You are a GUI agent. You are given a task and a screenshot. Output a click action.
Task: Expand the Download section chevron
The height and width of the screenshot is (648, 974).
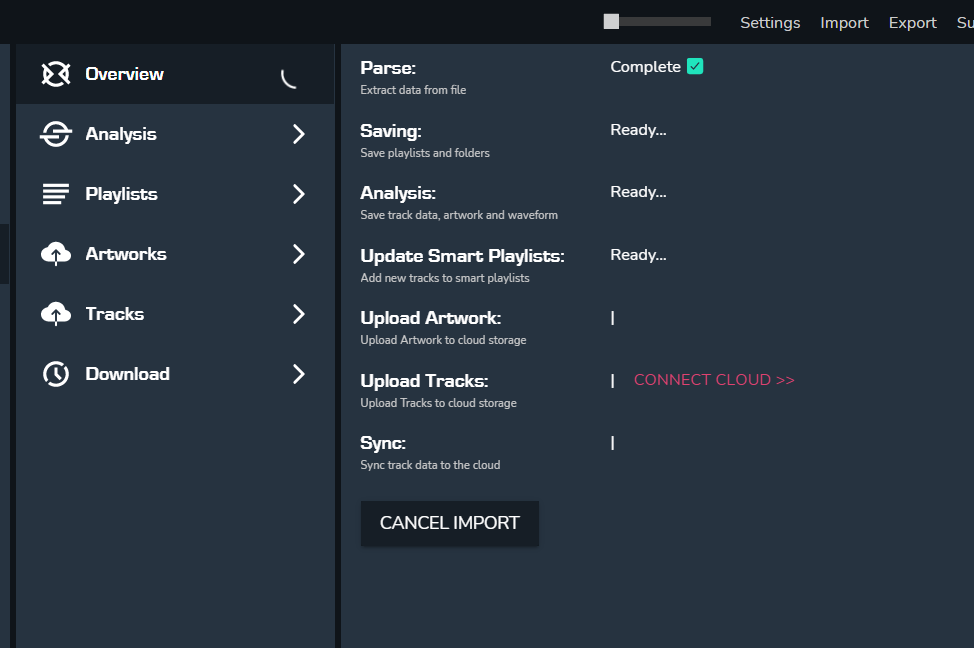coord(298,374)
